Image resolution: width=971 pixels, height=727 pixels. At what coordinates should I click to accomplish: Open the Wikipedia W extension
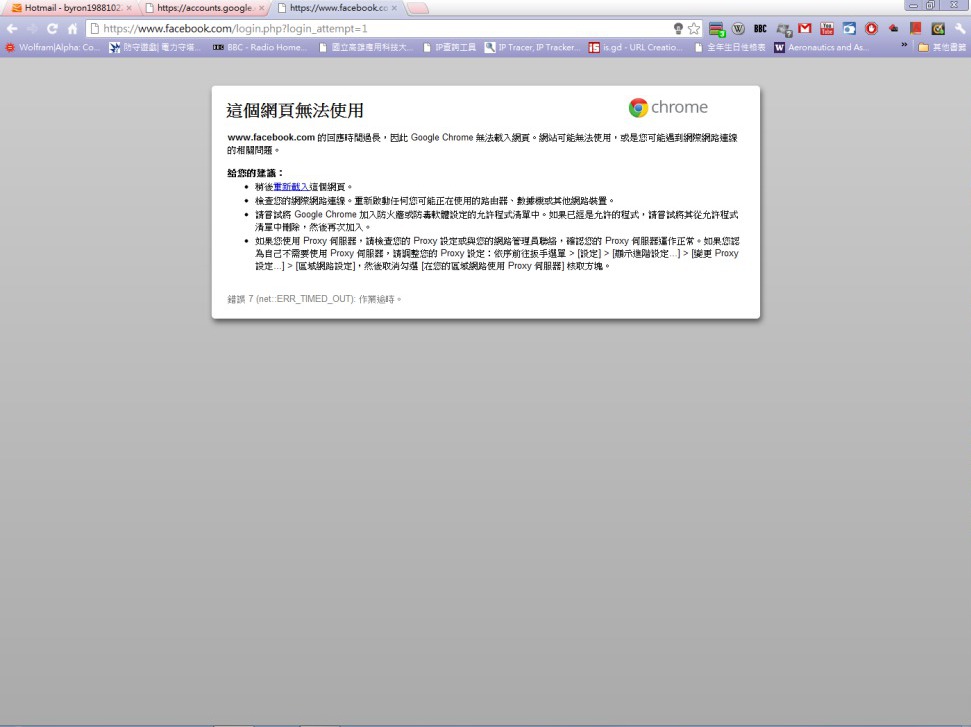pyautogui.click(x=738, y=28)
